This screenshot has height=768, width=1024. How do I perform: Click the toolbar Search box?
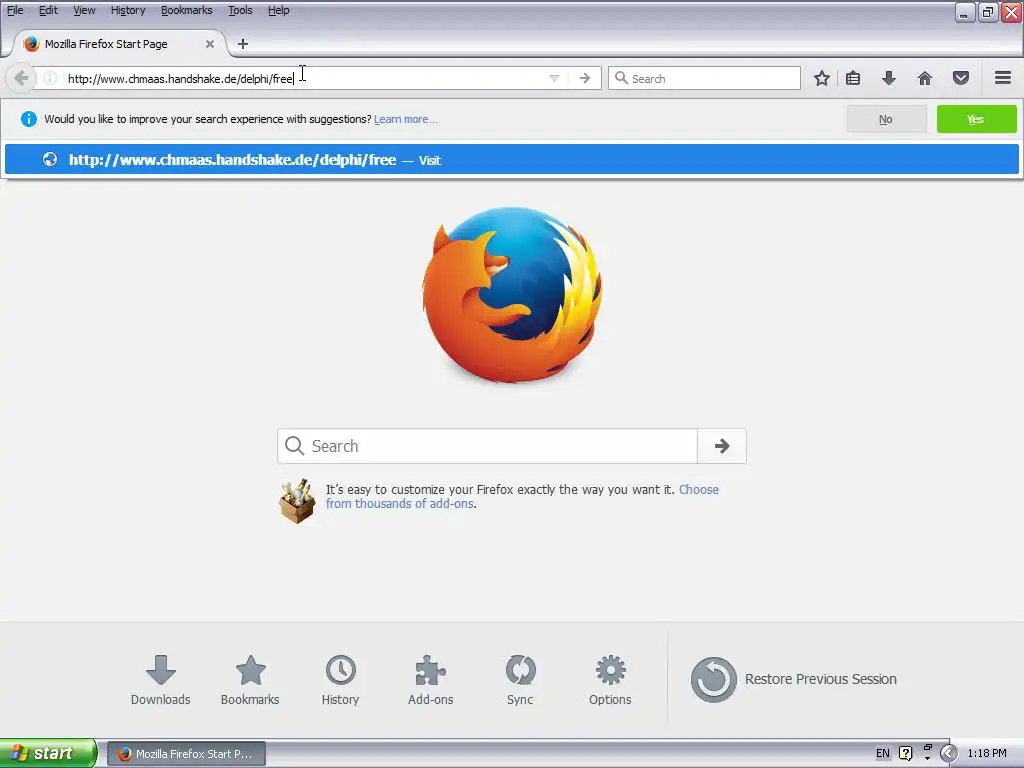704,78
